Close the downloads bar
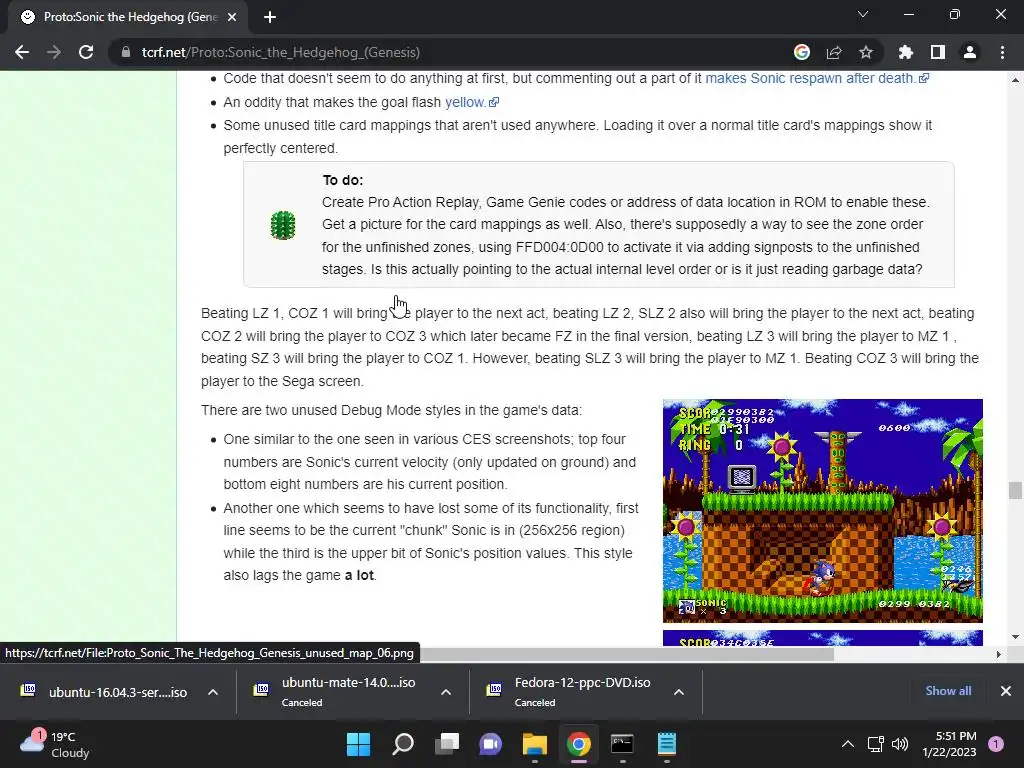The width and height of the screenshot is (1024, 768). 1006,691
